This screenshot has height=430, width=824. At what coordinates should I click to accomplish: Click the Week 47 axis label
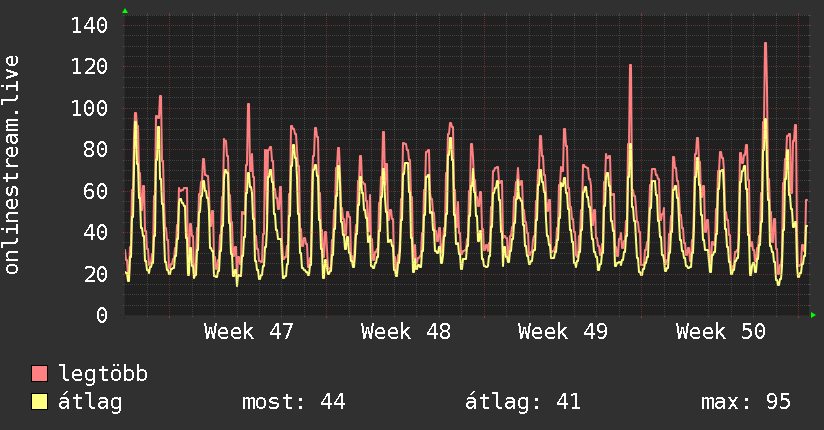(249, 332)
